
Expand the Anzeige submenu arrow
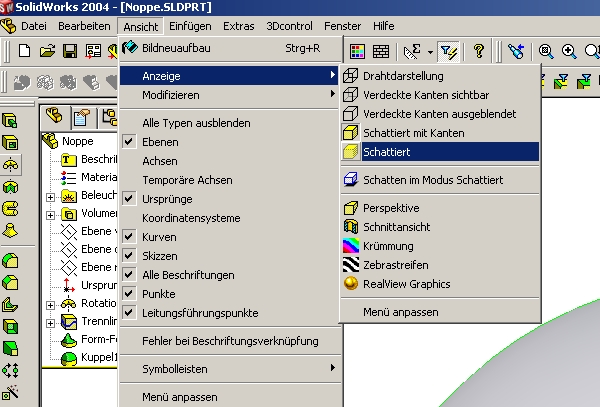coord(333,75)
